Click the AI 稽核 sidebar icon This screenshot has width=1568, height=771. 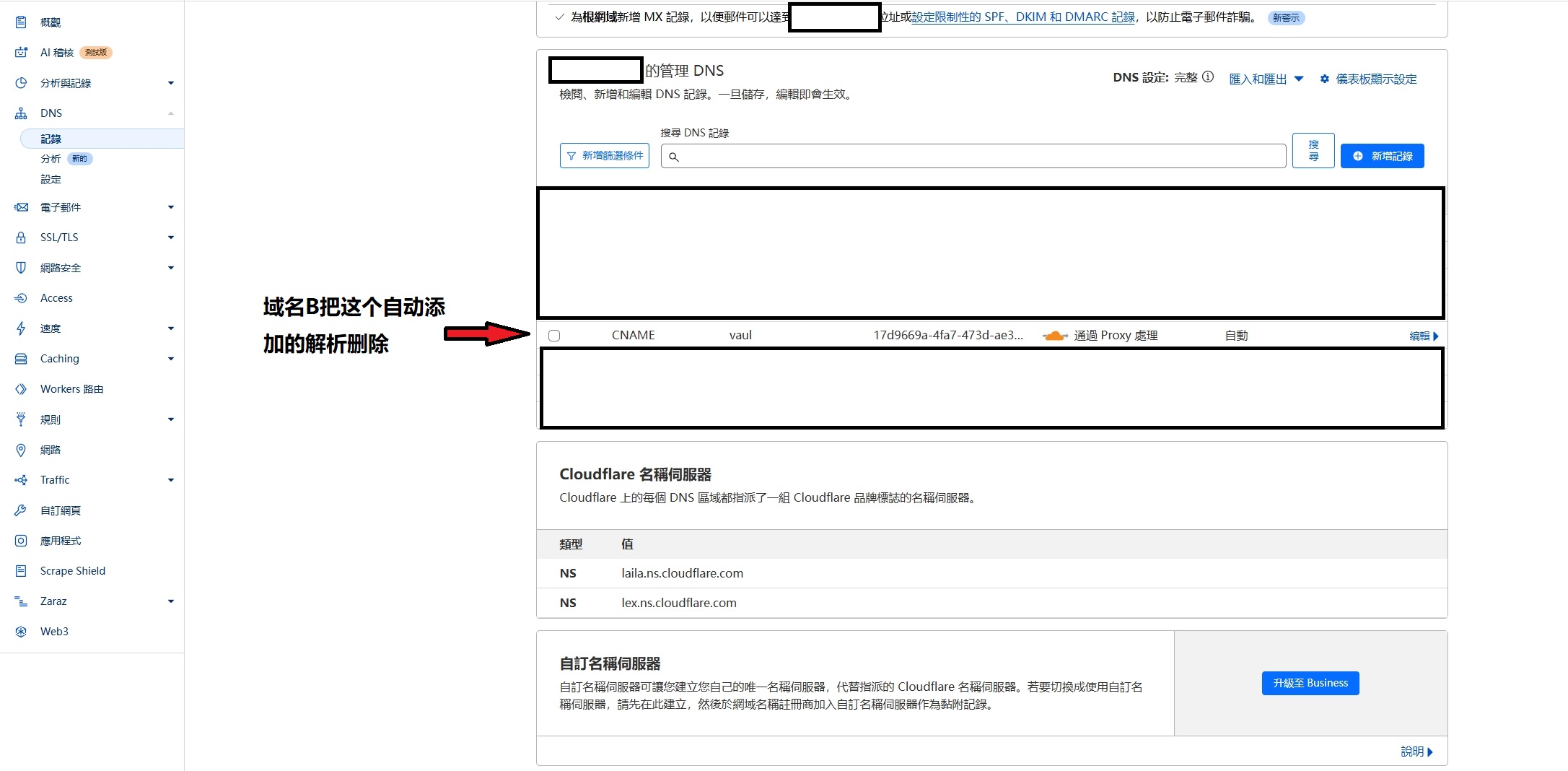click(21, 53)
